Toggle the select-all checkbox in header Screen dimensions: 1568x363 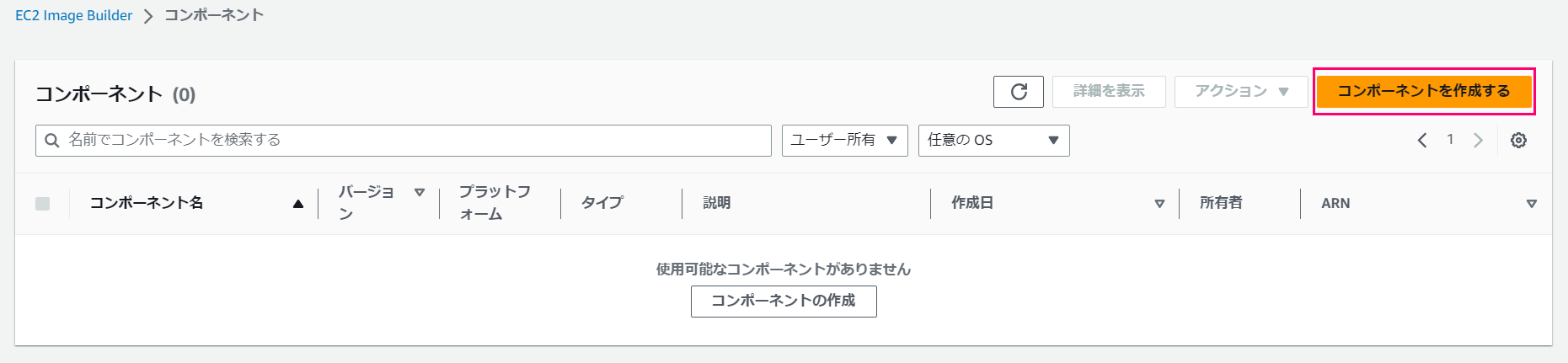click(43, 204)
